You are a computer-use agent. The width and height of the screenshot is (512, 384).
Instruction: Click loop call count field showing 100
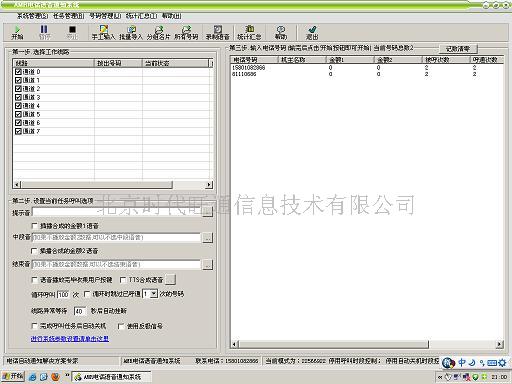pos(63,294)
